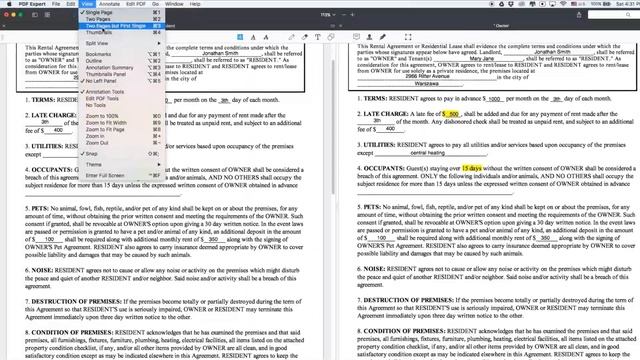This screenshot has height=360, width=640.
Task: Open the PDF Expert app menu
Action: (x=32, y=4)
